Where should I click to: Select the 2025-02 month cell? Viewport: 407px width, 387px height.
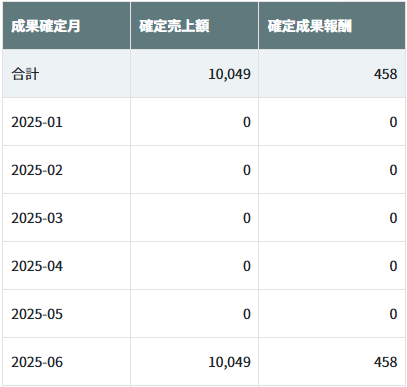click(67, 170)
